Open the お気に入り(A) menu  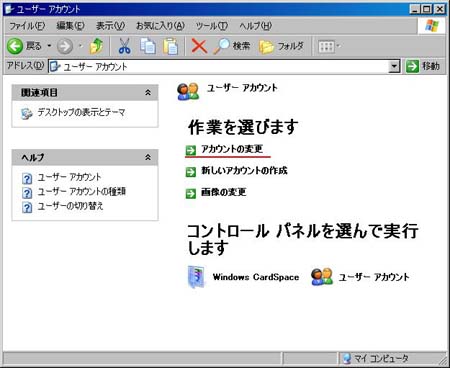160,26
